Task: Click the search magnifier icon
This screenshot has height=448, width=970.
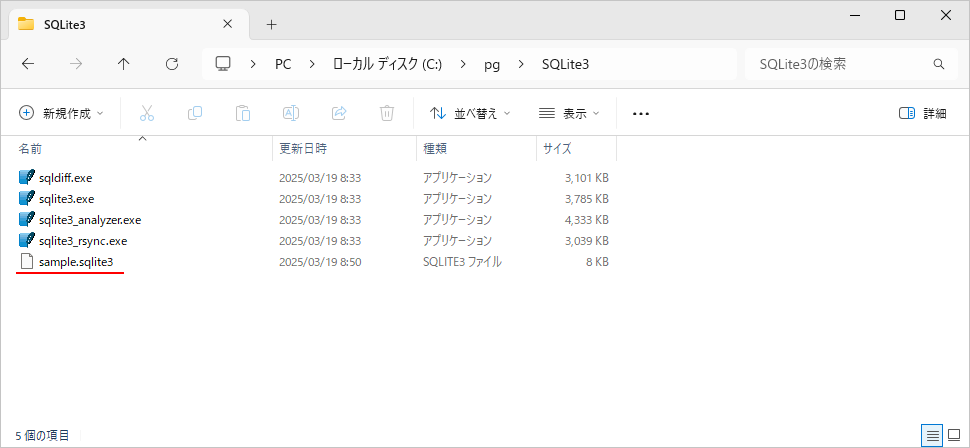Action: click(938, 64)
